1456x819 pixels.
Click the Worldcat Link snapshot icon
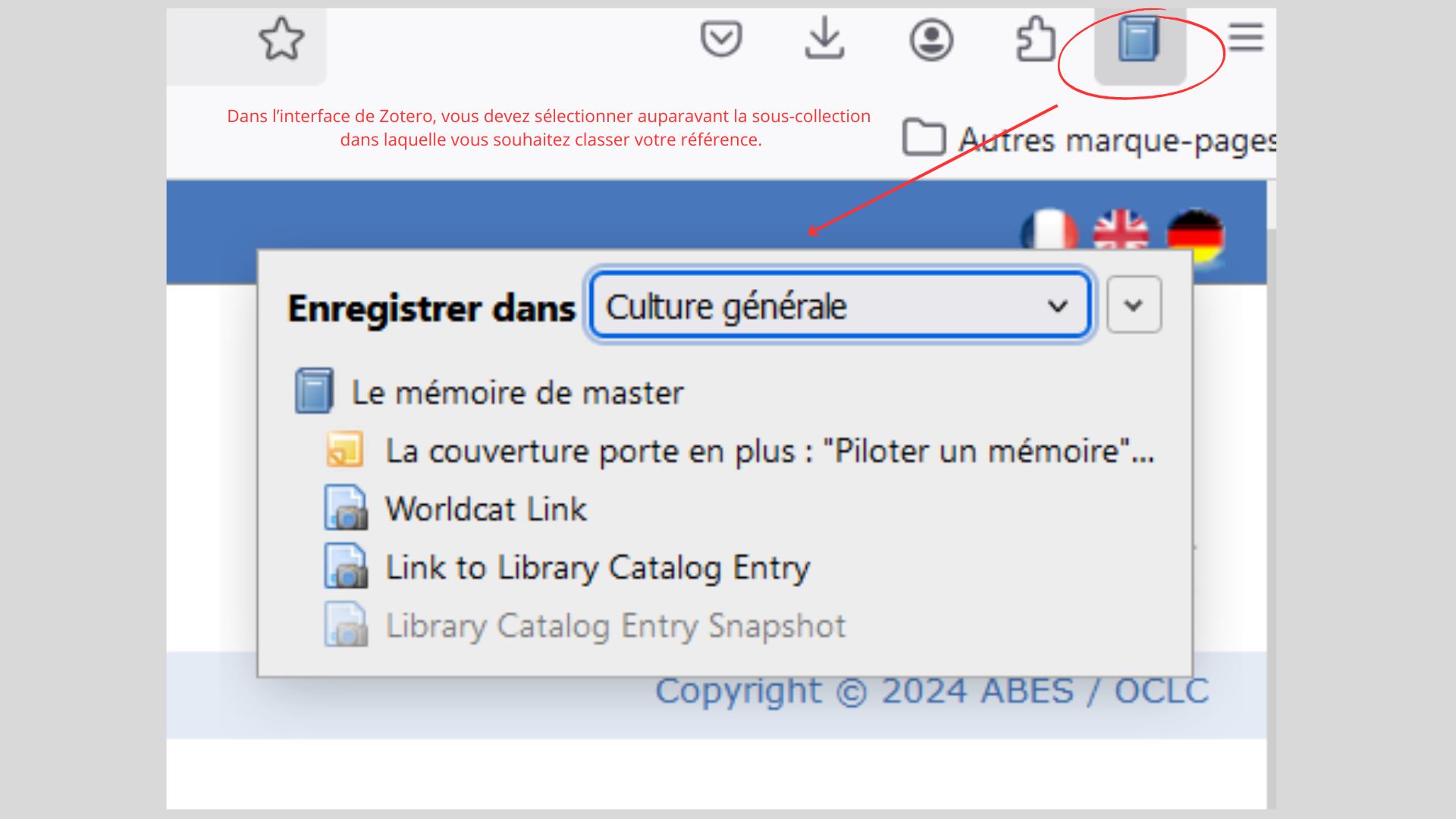[x=346, y=508]
